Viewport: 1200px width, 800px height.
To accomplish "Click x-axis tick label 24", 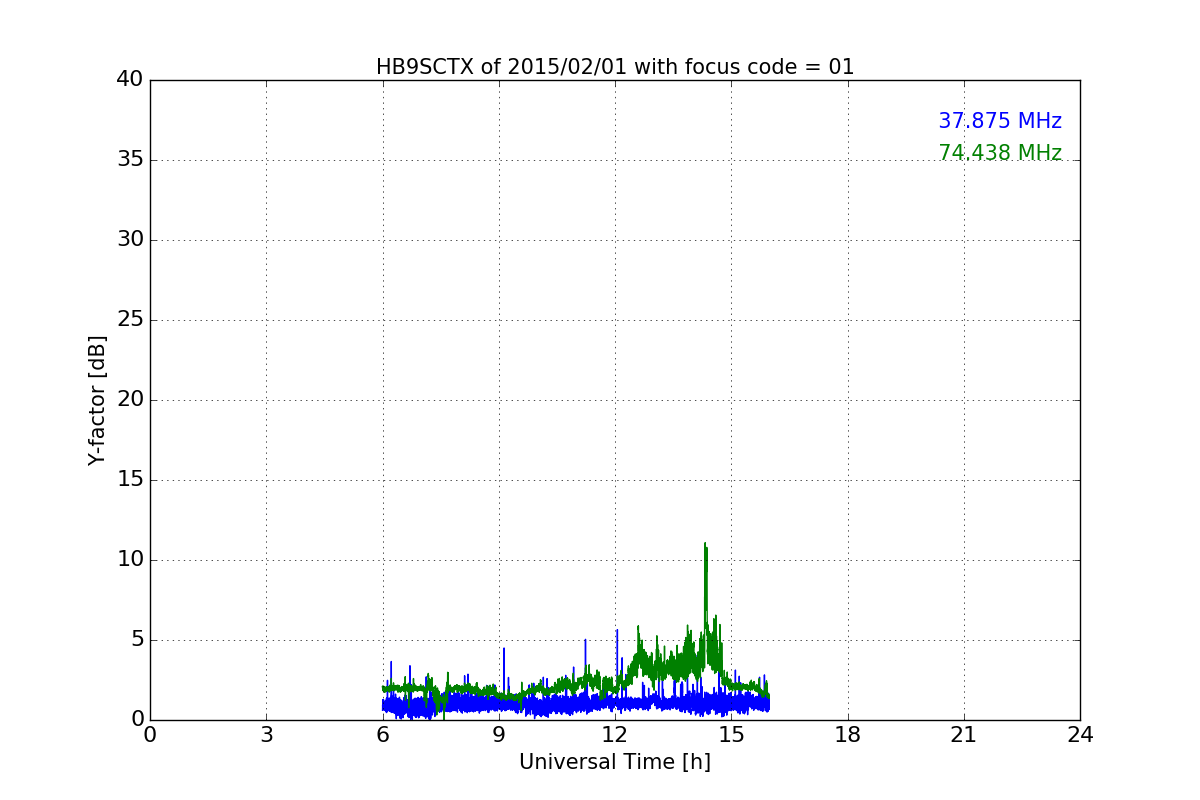I will click(1080, 735).
